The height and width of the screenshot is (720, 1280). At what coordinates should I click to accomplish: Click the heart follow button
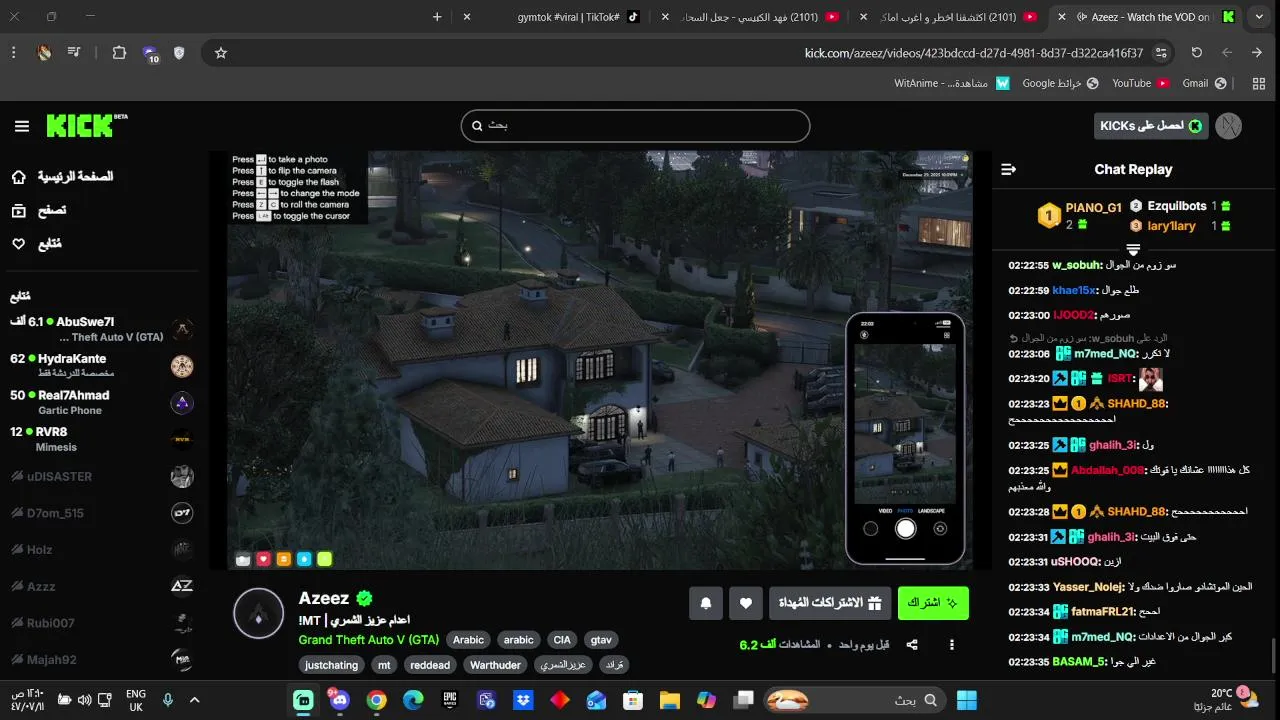tap(745, 603)
